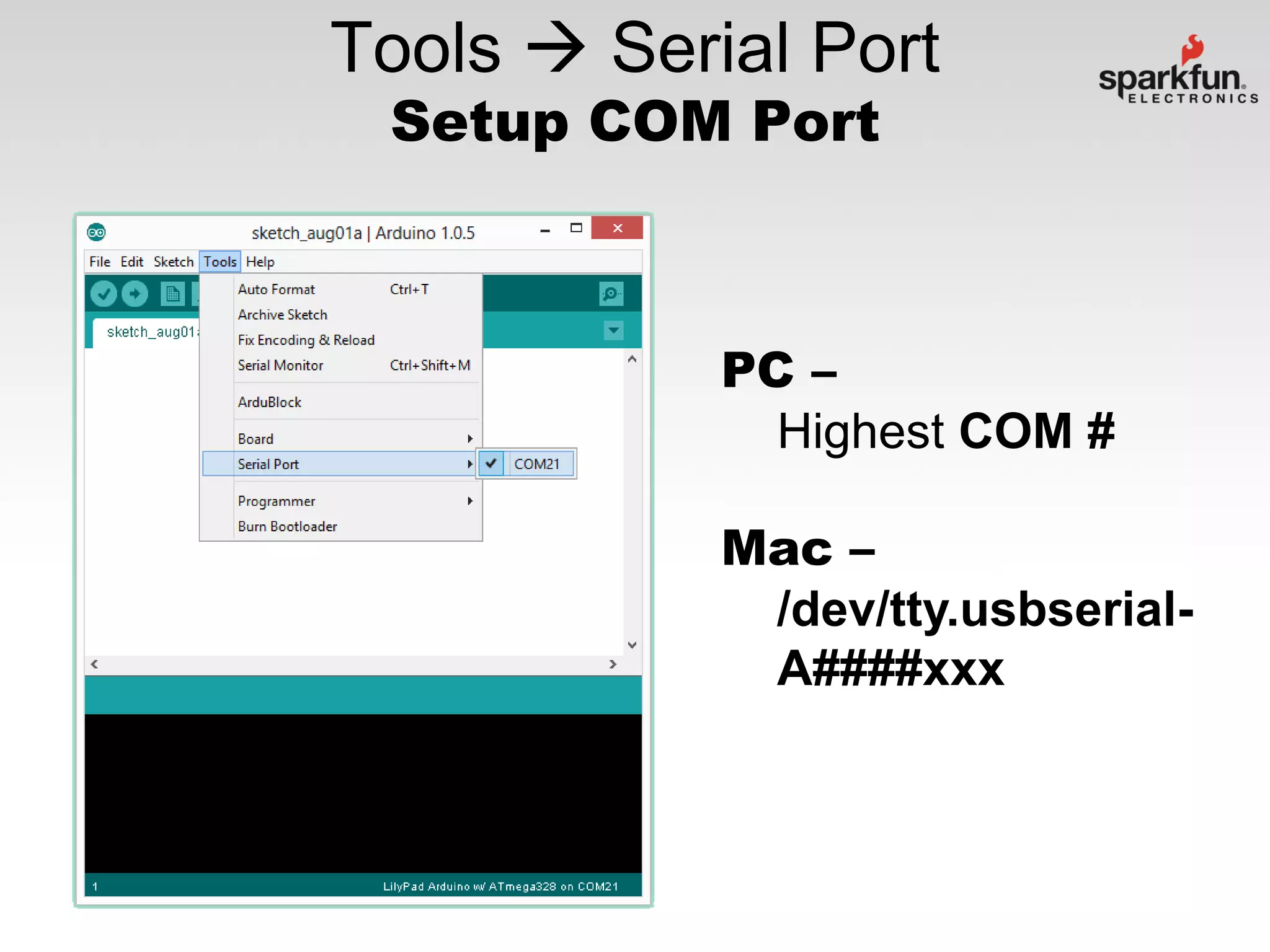Click the black console output area
The image size is (1270, 952).
363,793
